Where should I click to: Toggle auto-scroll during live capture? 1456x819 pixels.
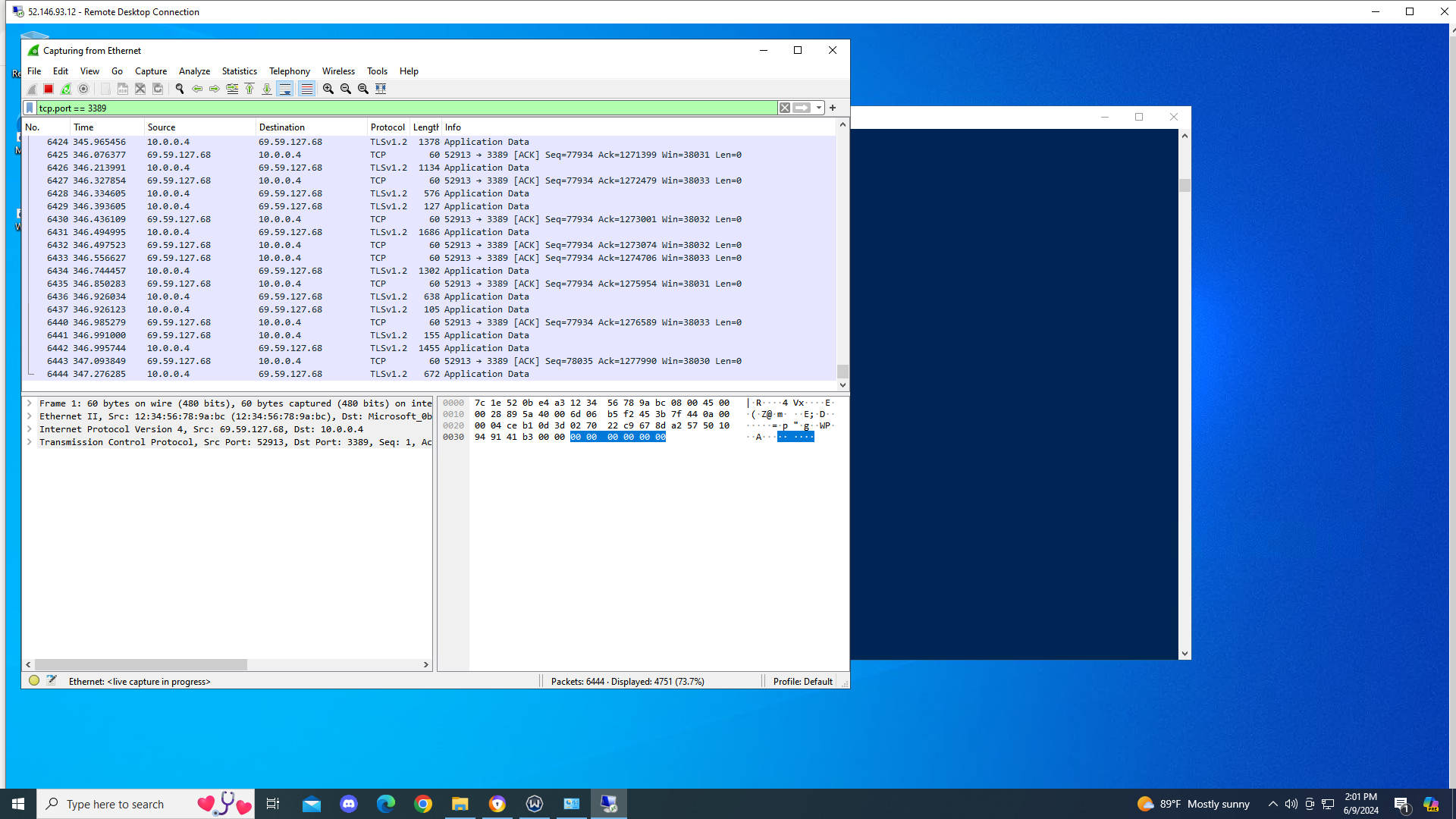tap(285, 89)
